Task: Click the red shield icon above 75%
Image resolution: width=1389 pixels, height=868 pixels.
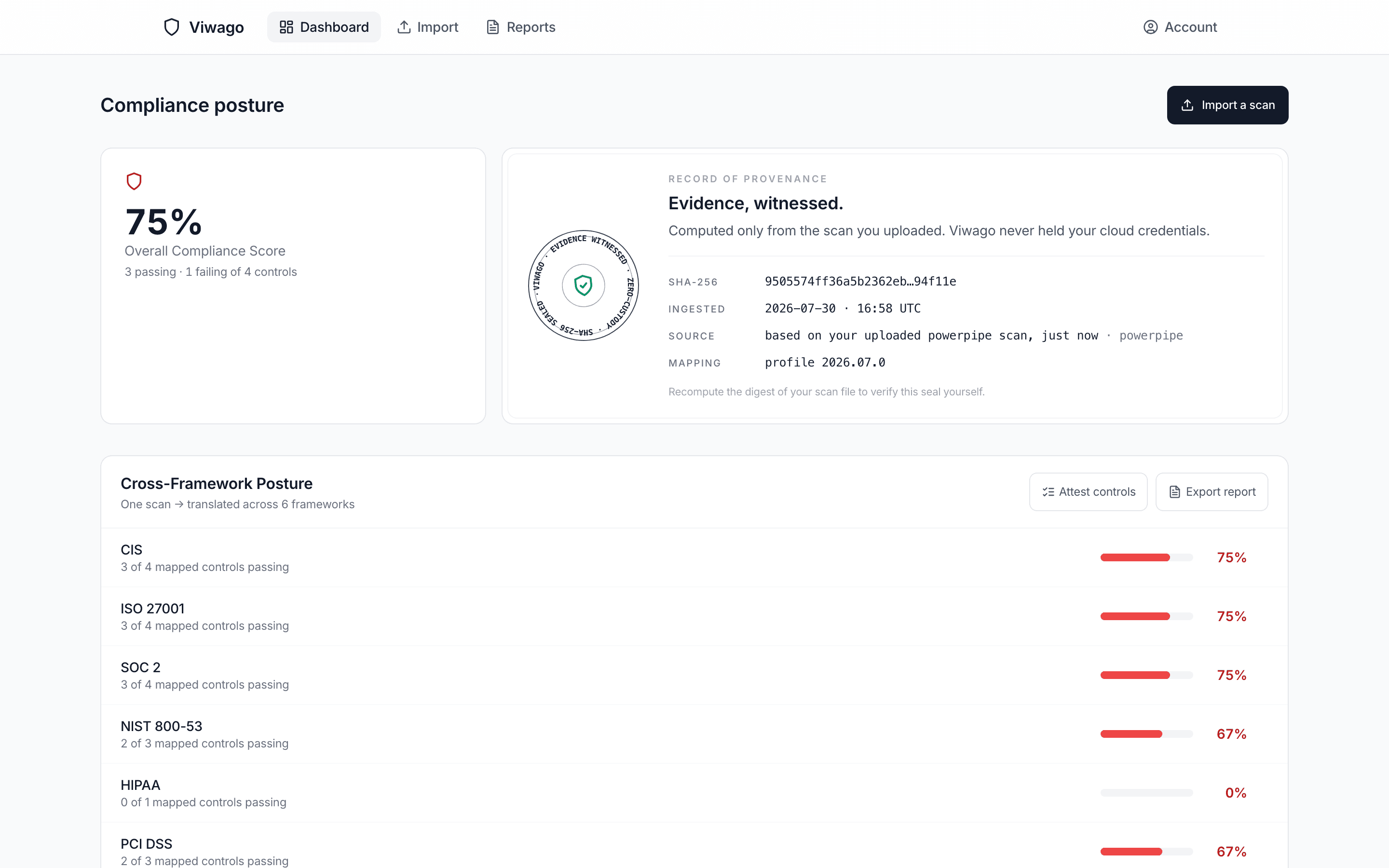Action: click(x=134, y=181)
